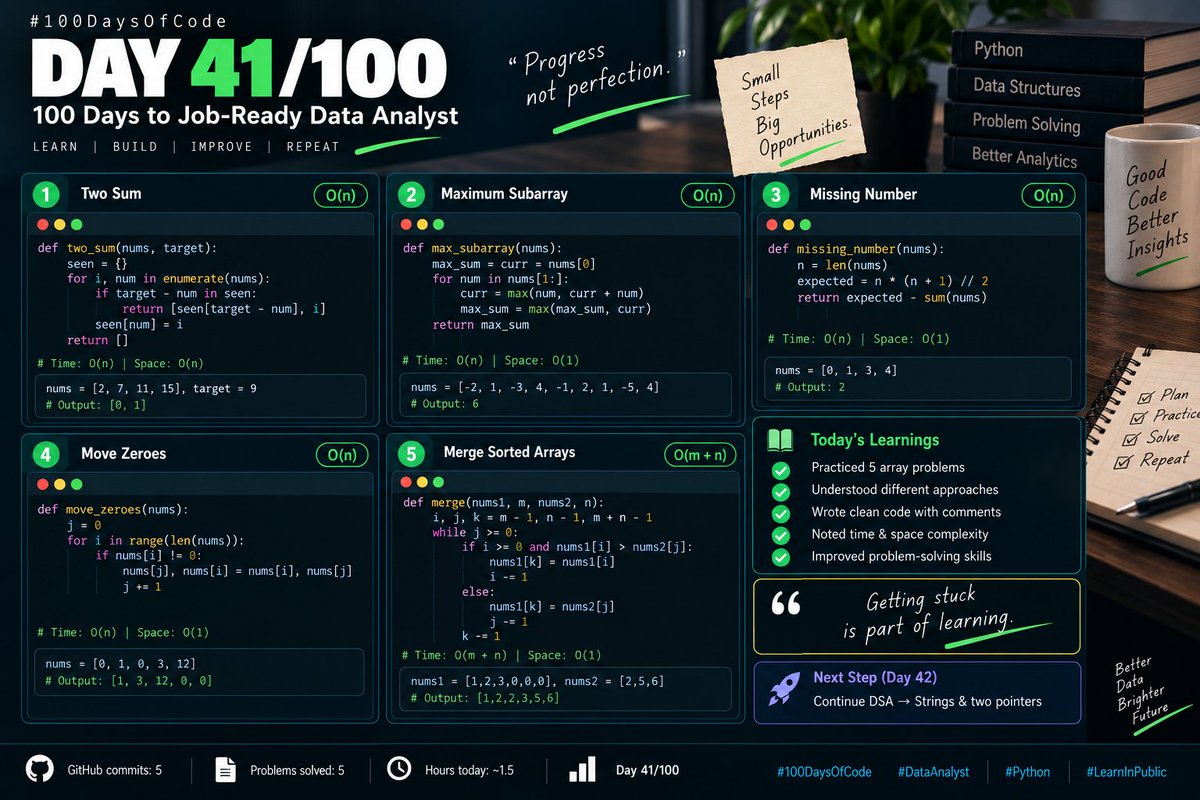Click the number 1 circle beside Two Sum

tap(46, 194)
